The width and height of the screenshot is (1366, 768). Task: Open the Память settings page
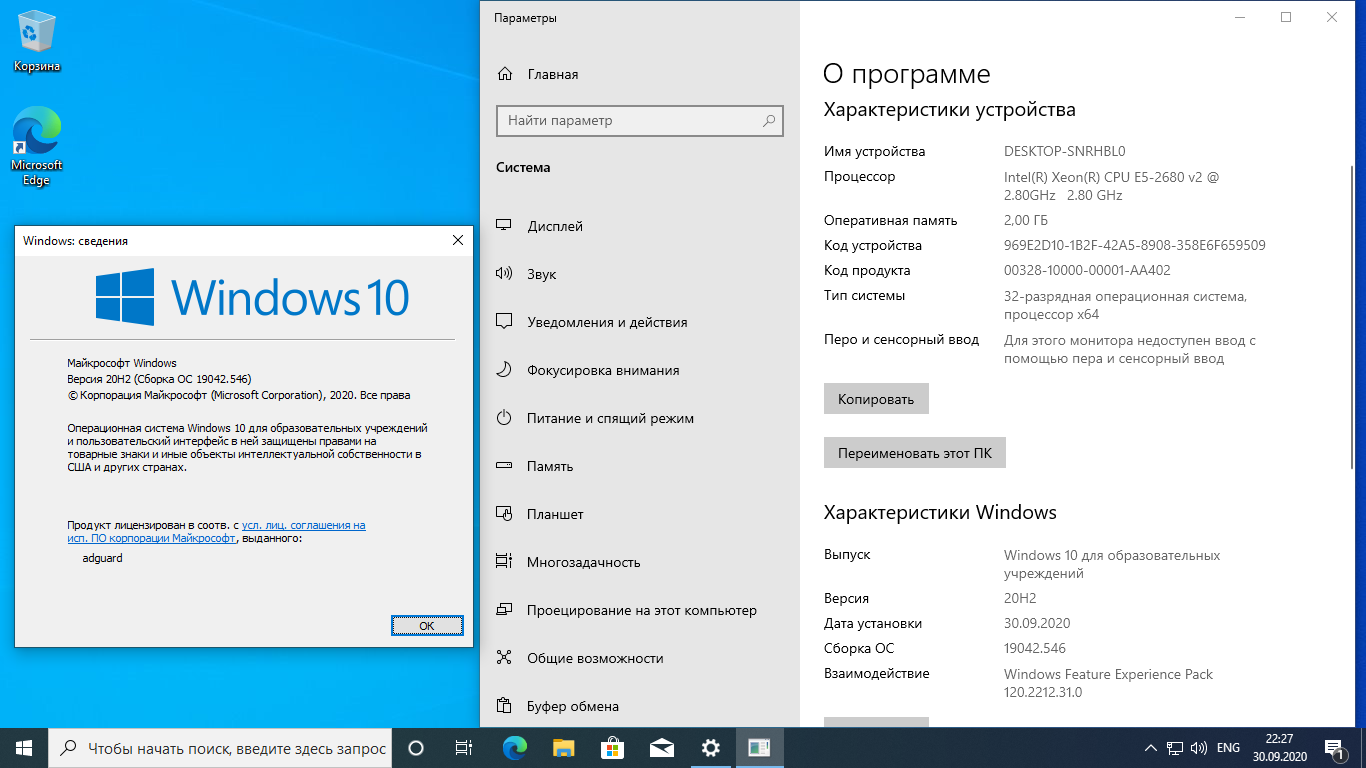click(x=640, y=466)
